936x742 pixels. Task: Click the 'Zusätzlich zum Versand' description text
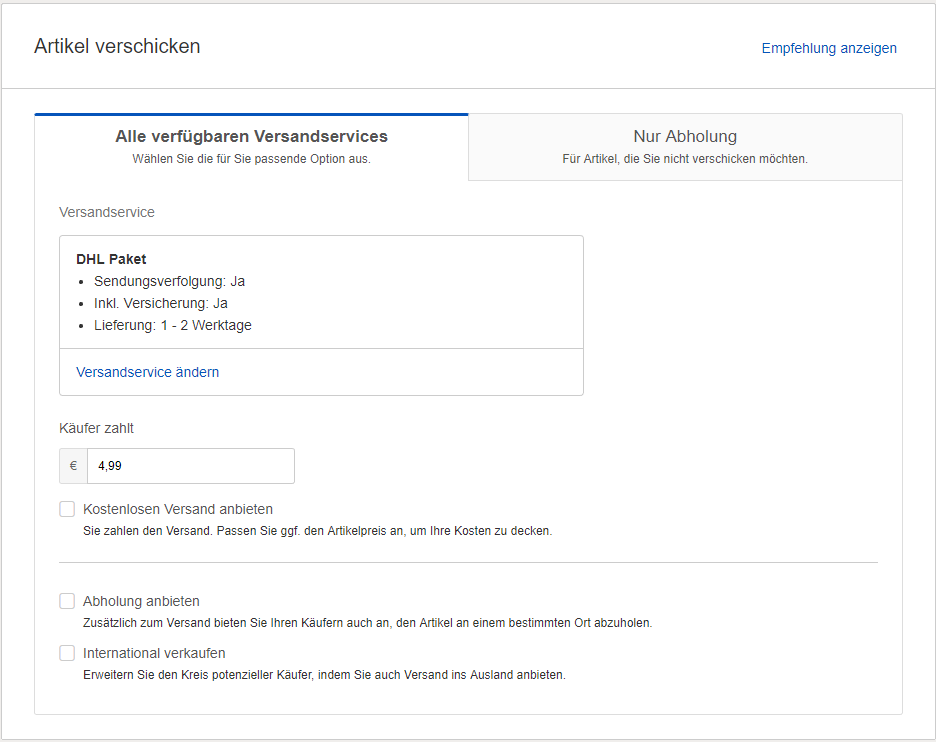point(367,623)
